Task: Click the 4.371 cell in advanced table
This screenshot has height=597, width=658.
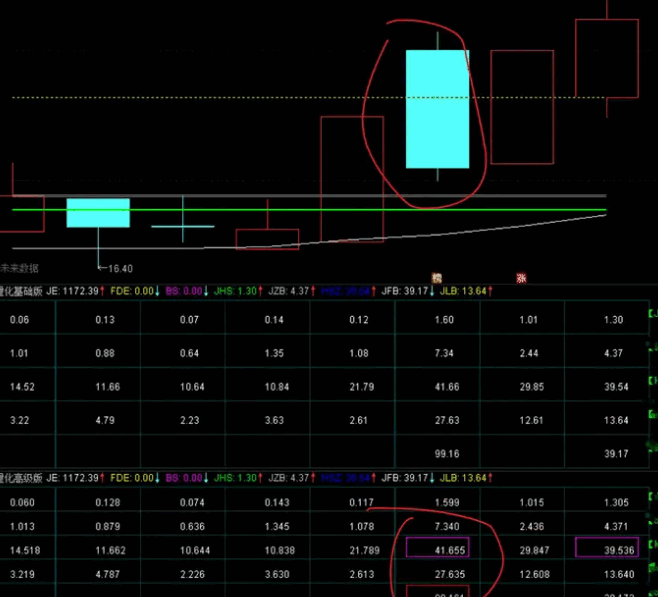Action: click(x=616, y=527)
